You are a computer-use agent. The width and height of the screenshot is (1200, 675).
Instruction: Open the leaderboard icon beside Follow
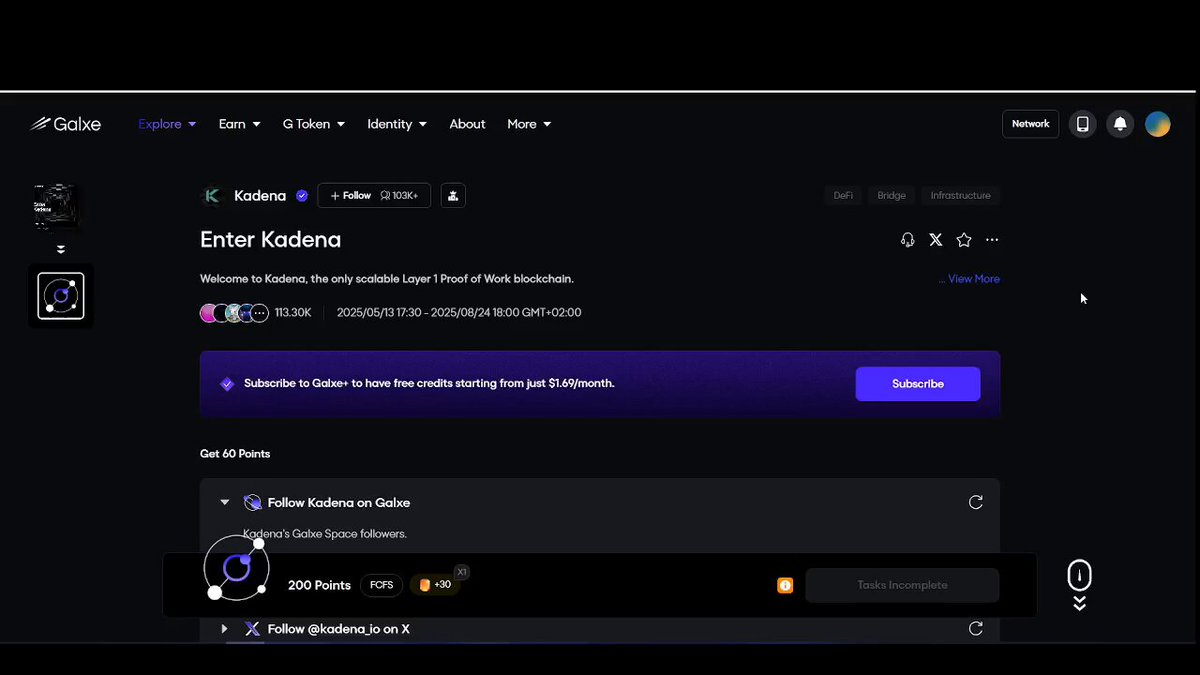pos(453,196)
